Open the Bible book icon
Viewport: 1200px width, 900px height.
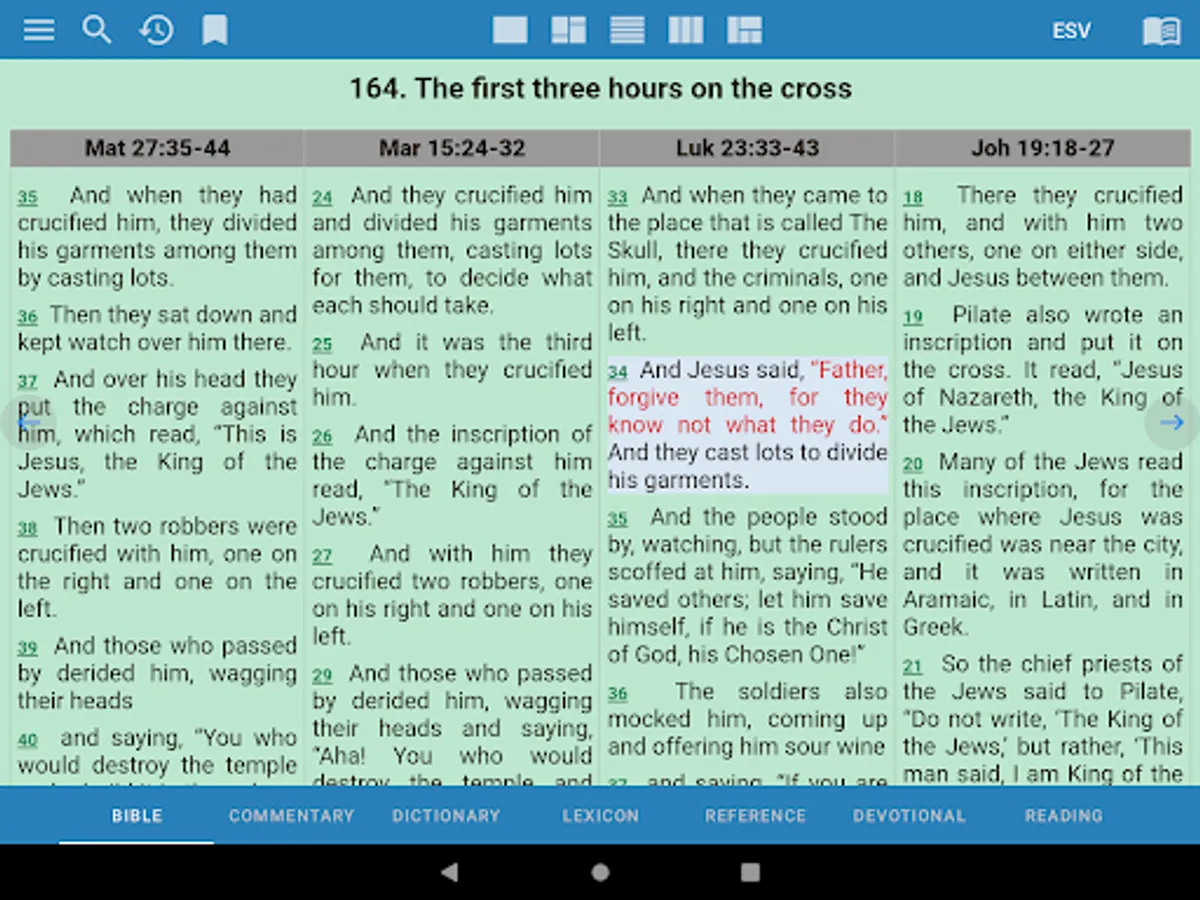click(1161, 31)
